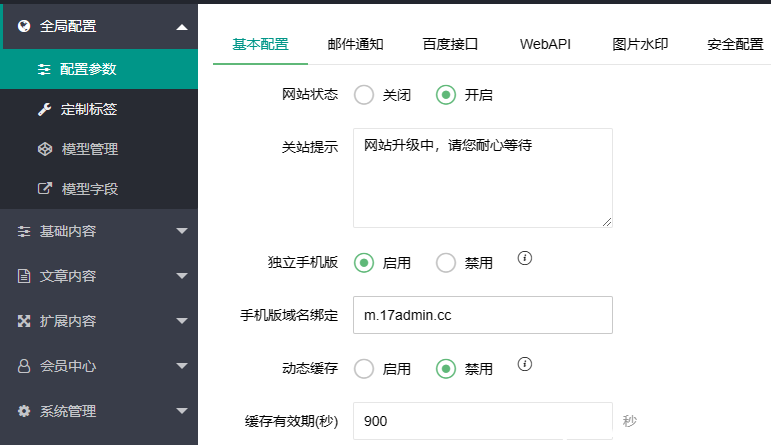The height and width of the screenshot is (445, 771).
Task: Click the user icon for 会员中心
Action: 24,366
